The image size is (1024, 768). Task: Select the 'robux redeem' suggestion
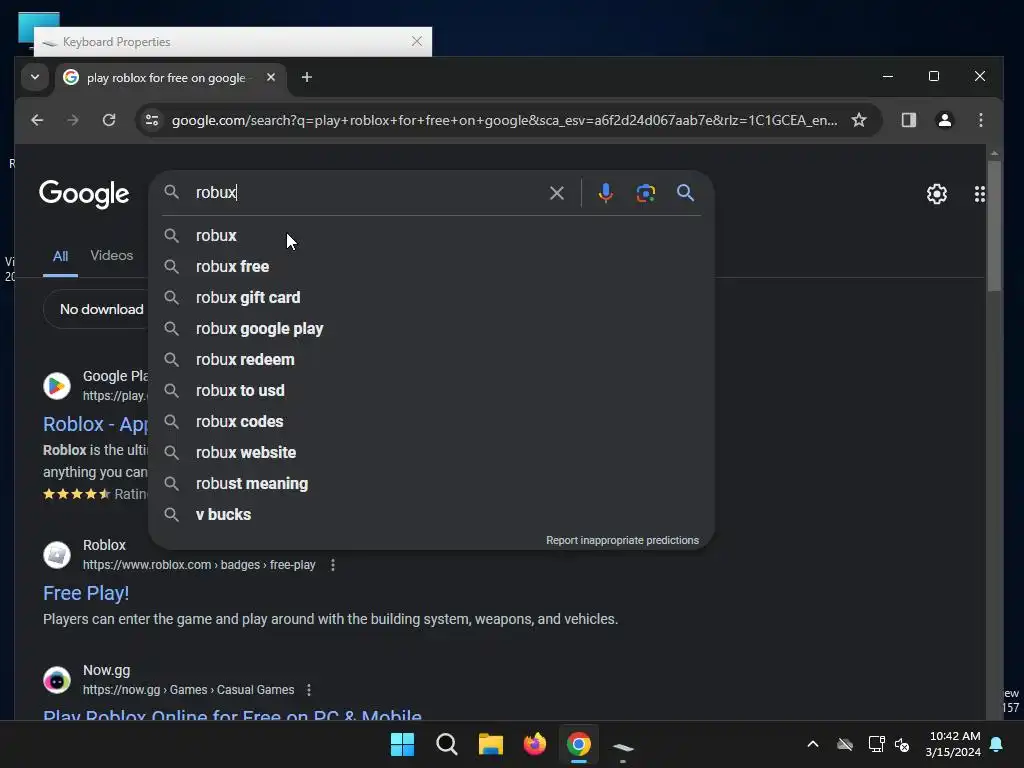(431, 360)
